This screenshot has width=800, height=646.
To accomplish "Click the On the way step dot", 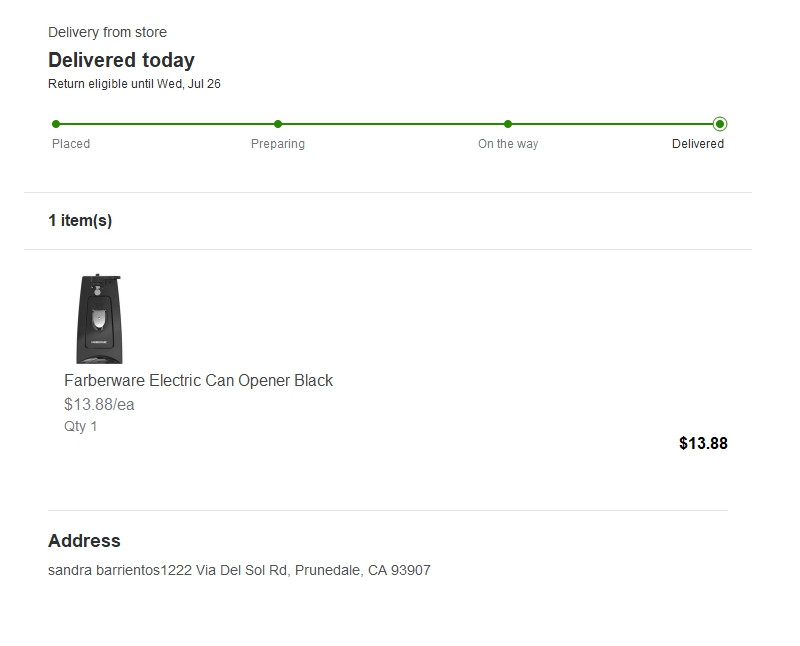I will (x=508, y=124).
